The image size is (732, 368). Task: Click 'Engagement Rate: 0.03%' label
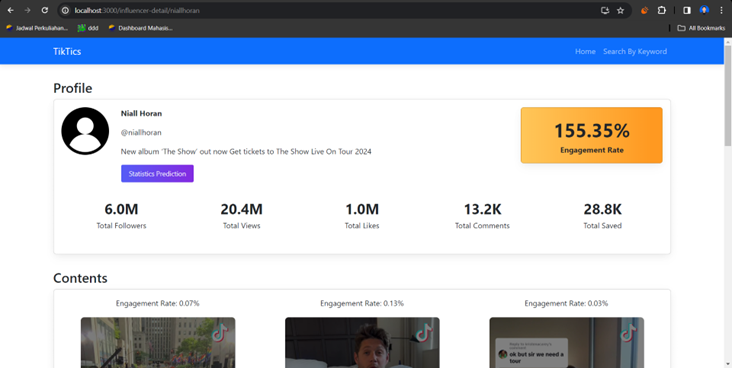point(566,304)
